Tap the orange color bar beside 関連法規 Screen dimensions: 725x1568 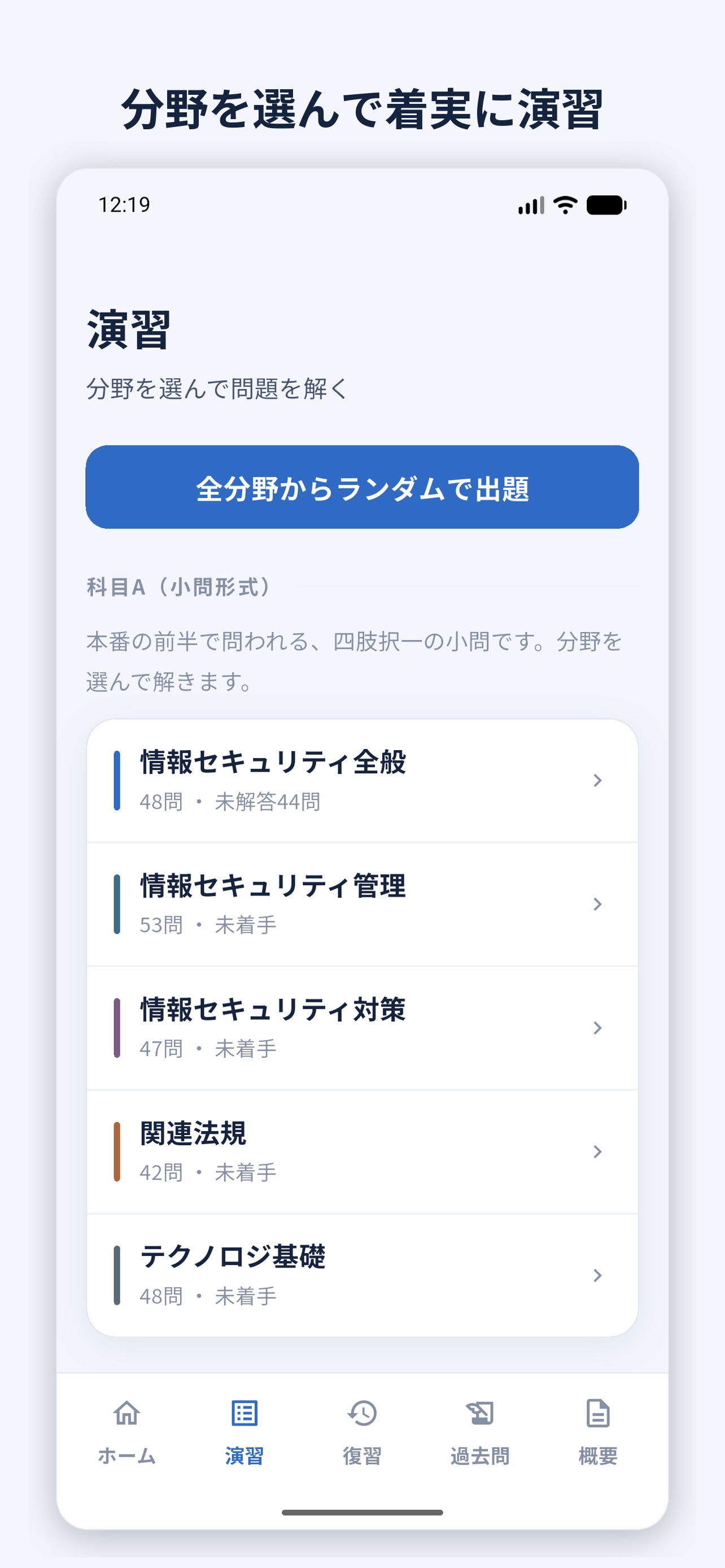click(117, 1151)
